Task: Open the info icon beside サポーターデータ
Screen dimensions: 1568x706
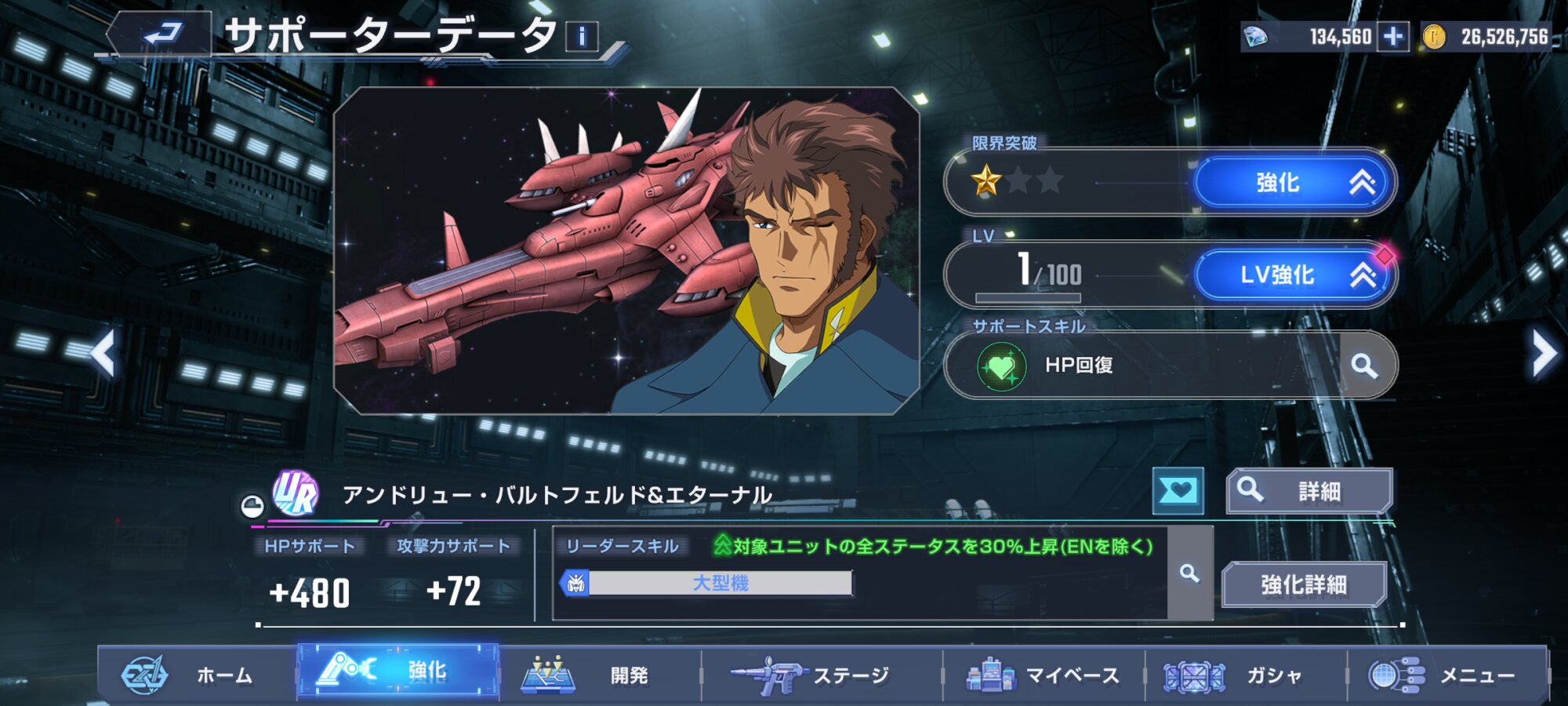Action: [582, 36]
